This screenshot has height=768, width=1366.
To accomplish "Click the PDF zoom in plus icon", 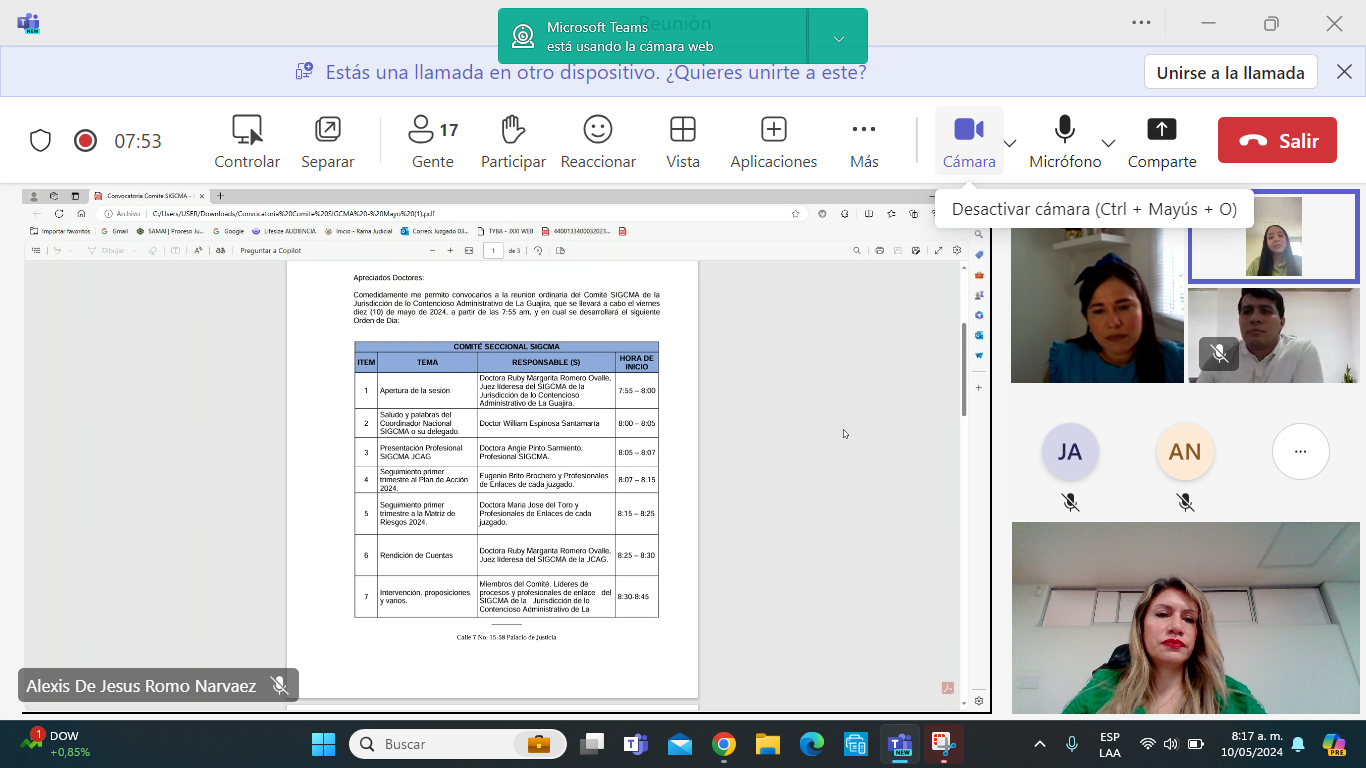I will [x=450, y=251].
